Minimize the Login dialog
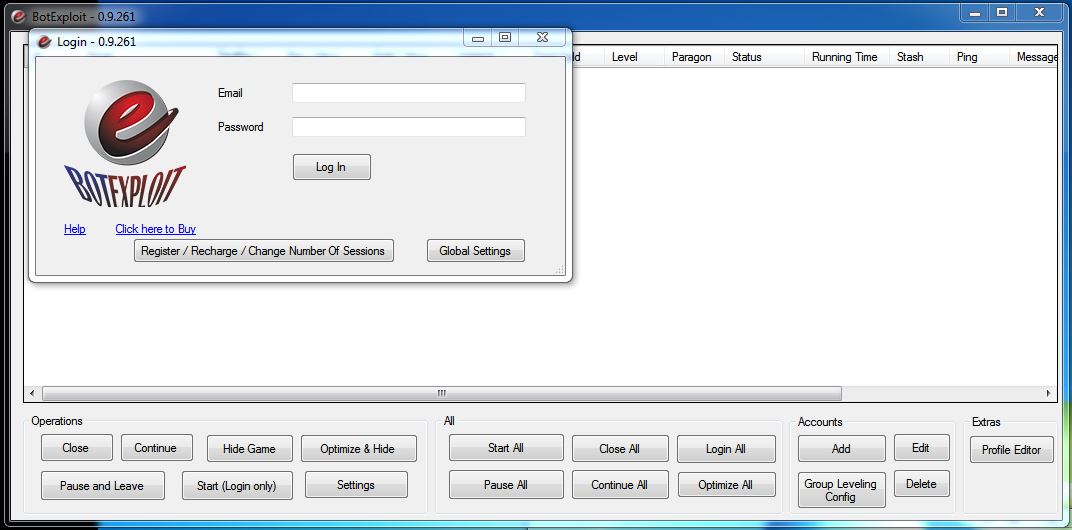 pyautogui.click(x=478, y=38)
